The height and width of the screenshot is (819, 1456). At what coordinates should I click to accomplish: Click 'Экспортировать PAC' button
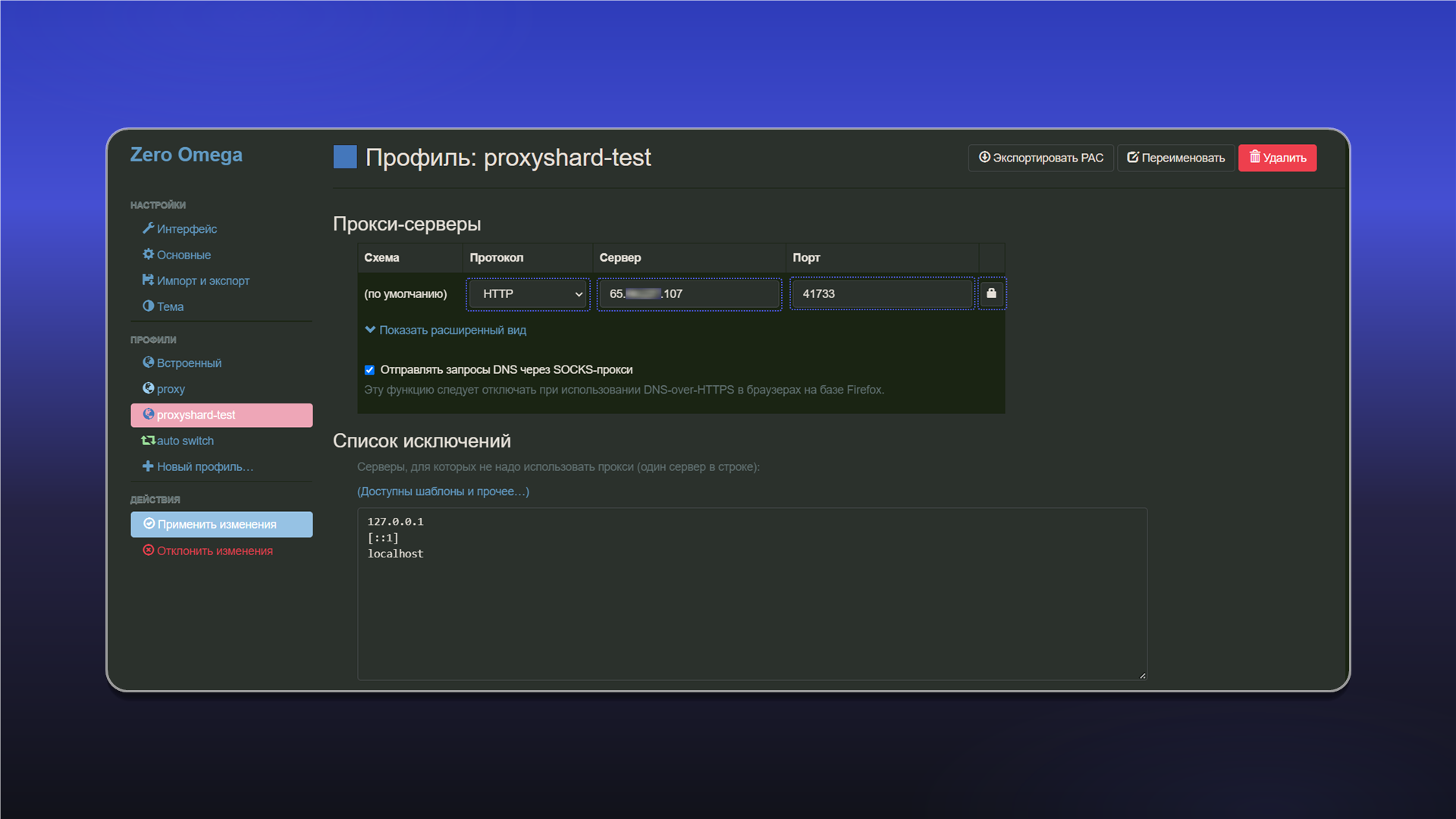point(1040,158)
